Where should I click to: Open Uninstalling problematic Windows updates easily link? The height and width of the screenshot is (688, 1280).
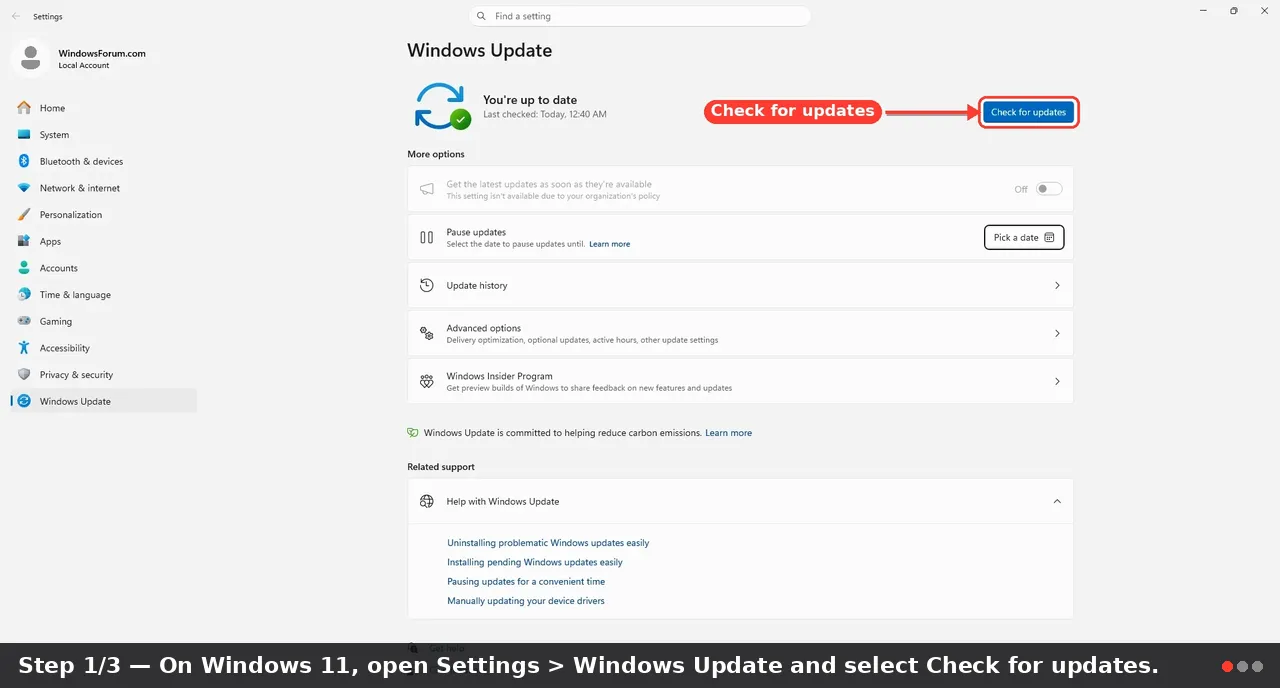pos(548,543)
